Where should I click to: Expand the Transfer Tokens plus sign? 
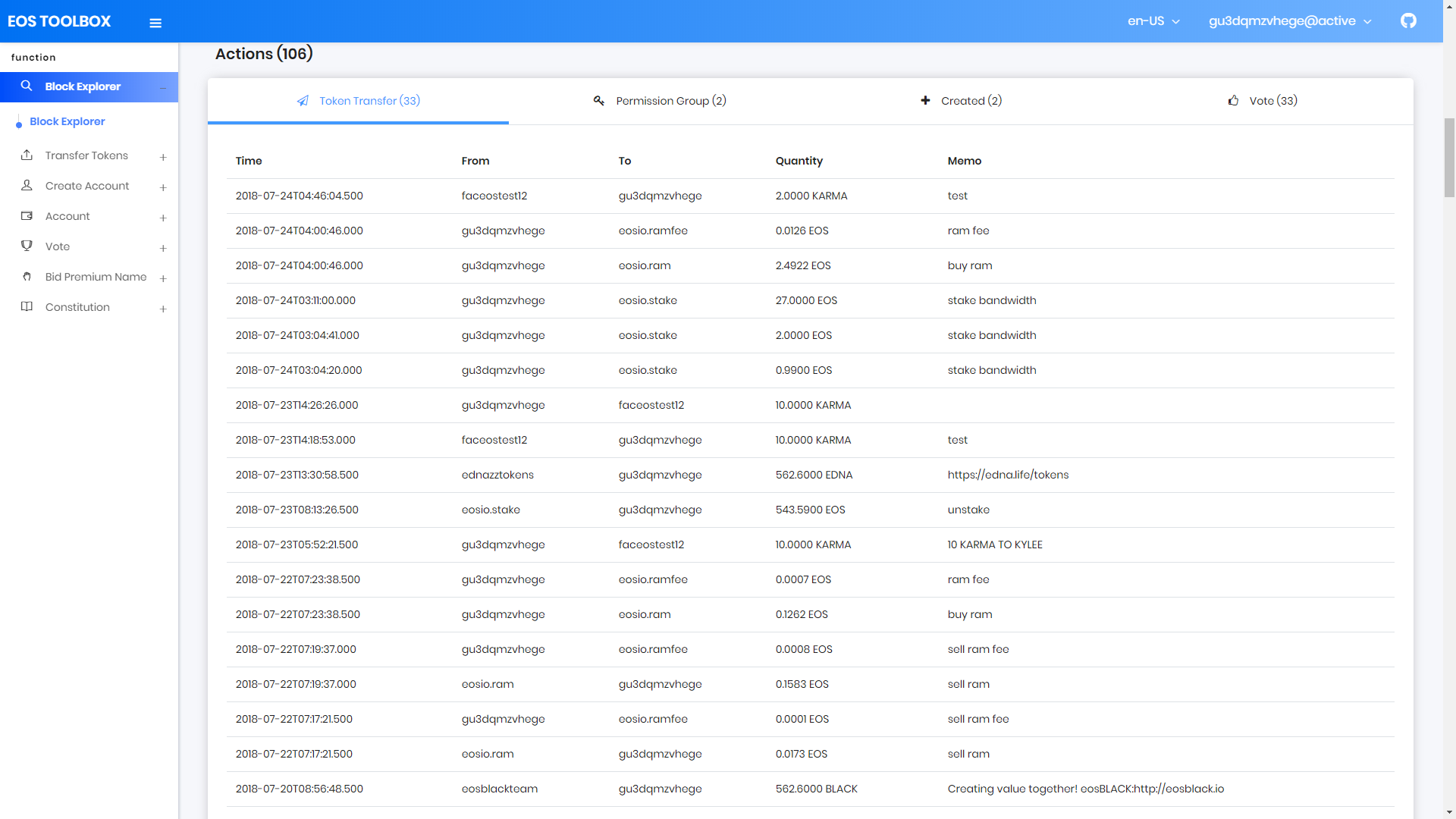(163, 157)
